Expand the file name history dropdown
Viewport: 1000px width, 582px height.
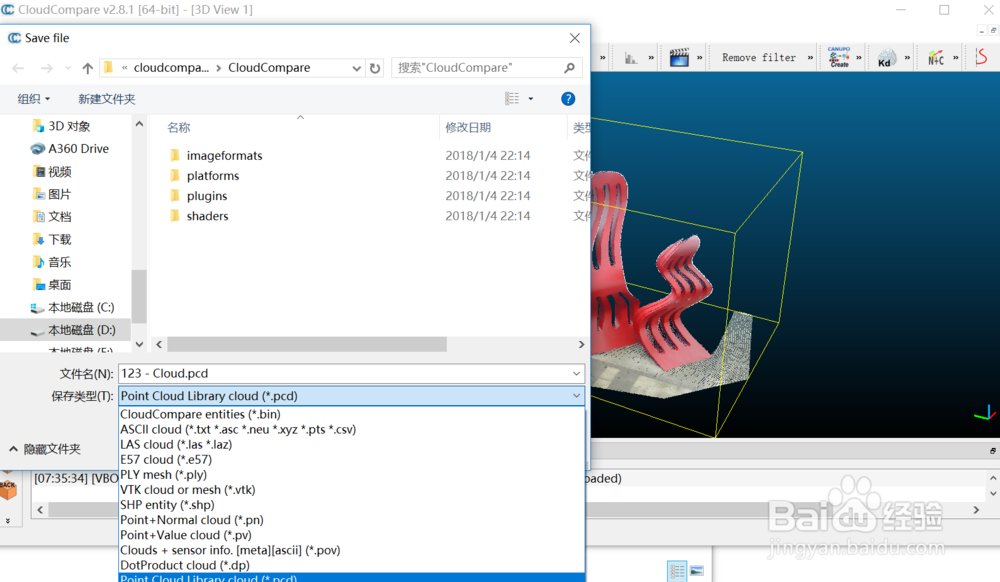(x=576, y=374)
